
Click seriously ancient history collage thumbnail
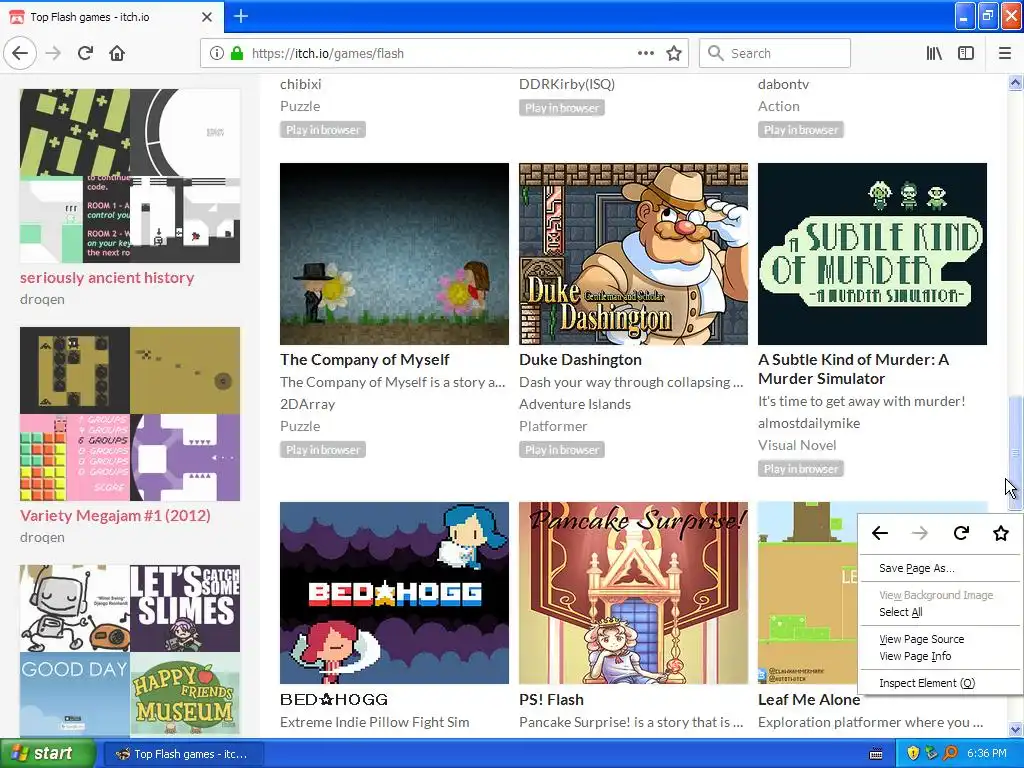pyautogui.click(x=130, y=176)
